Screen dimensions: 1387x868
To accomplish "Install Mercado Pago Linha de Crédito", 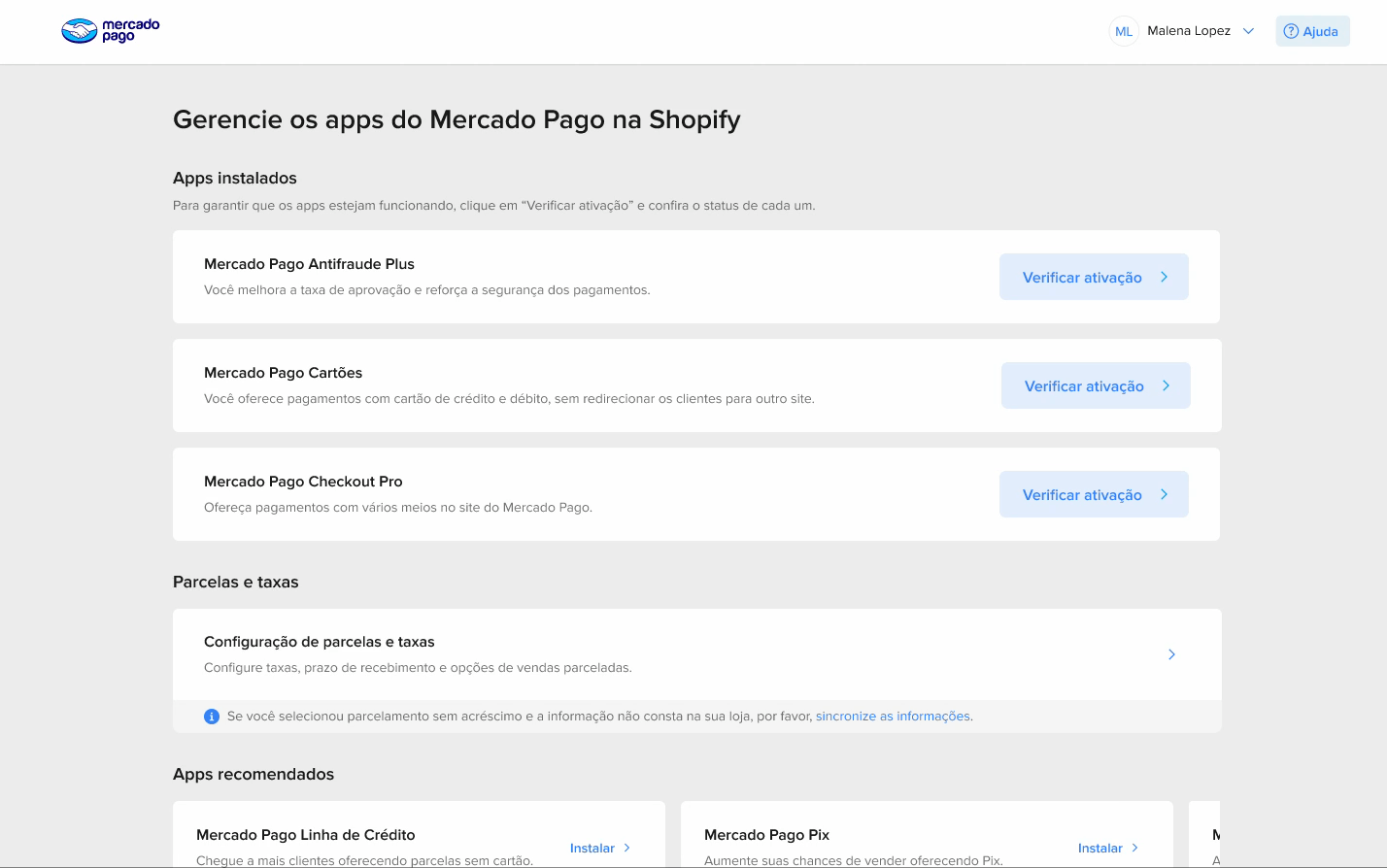I will [592, 848].
